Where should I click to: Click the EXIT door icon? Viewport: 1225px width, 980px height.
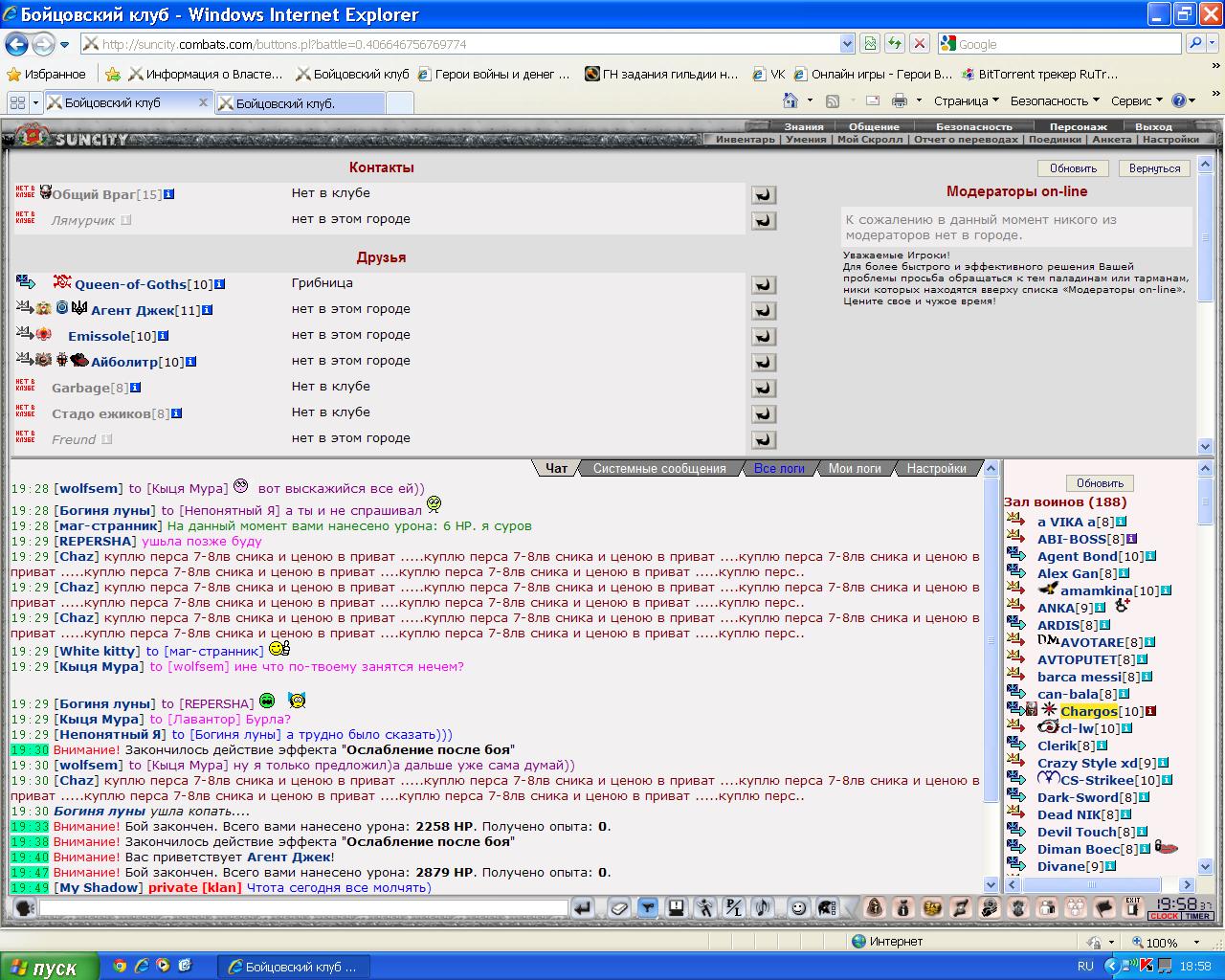click(x=1133, y=907)
